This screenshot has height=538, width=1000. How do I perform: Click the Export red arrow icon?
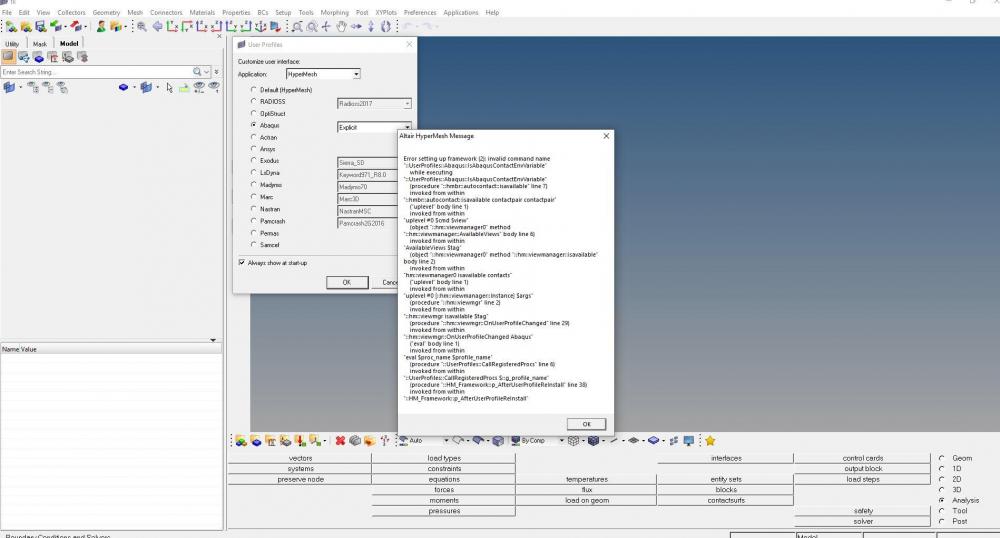click(x=75, y=26)
